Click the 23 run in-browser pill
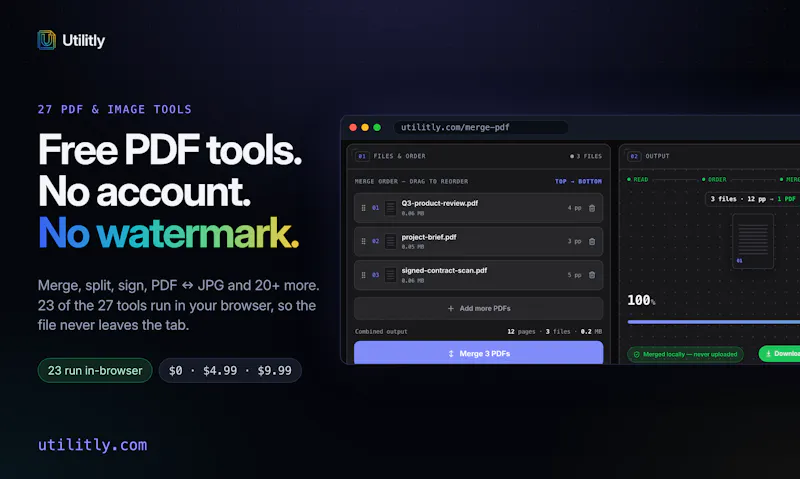The image size is (800, 479). 95,370
